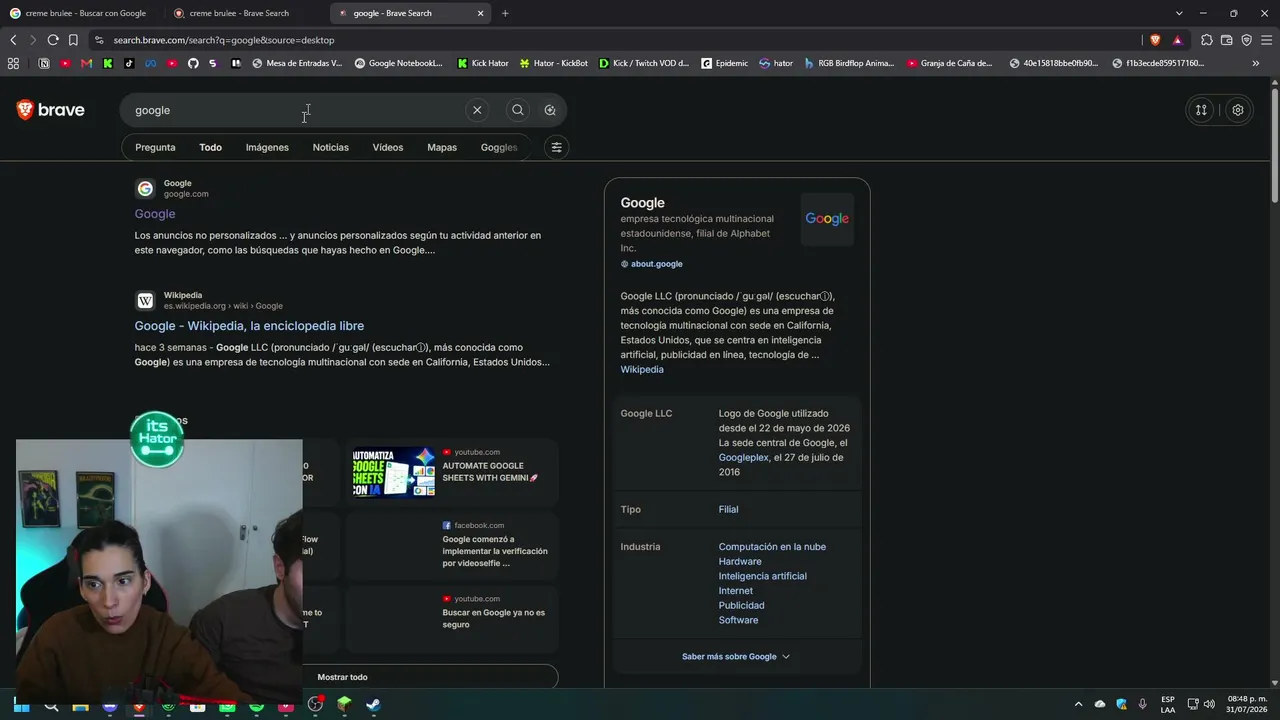
Task: Click the Brave Rewards triangle icon
Action: point(1177,40)
